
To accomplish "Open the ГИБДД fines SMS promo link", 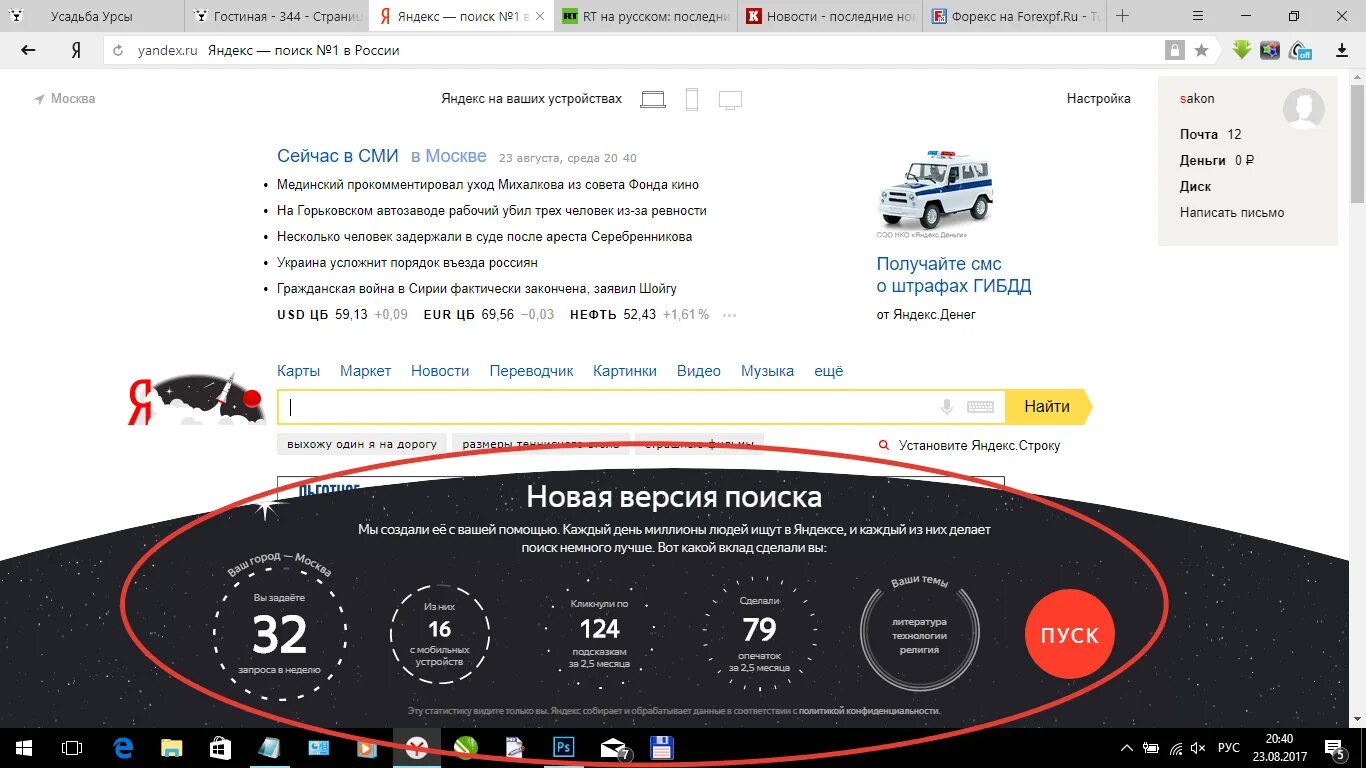I will pyautogui.click(x=954, y=275).
